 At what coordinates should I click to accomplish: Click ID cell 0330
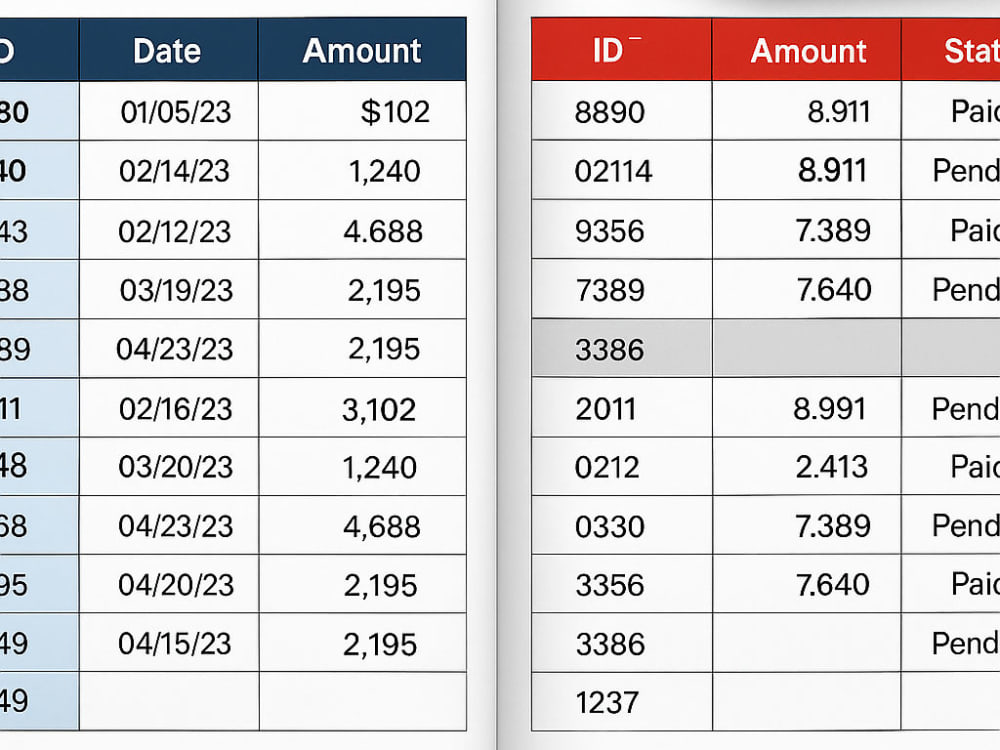click(621, 526)
